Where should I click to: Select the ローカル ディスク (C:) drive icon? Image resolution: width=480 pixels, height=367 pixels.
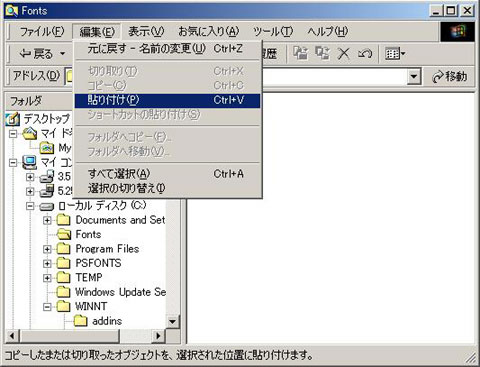point(47,207)
